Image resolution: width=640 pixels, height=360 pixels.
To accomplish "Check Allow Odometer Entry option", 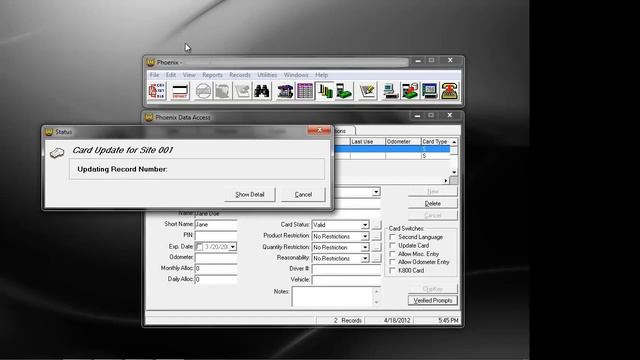I will tap(393, 262).
